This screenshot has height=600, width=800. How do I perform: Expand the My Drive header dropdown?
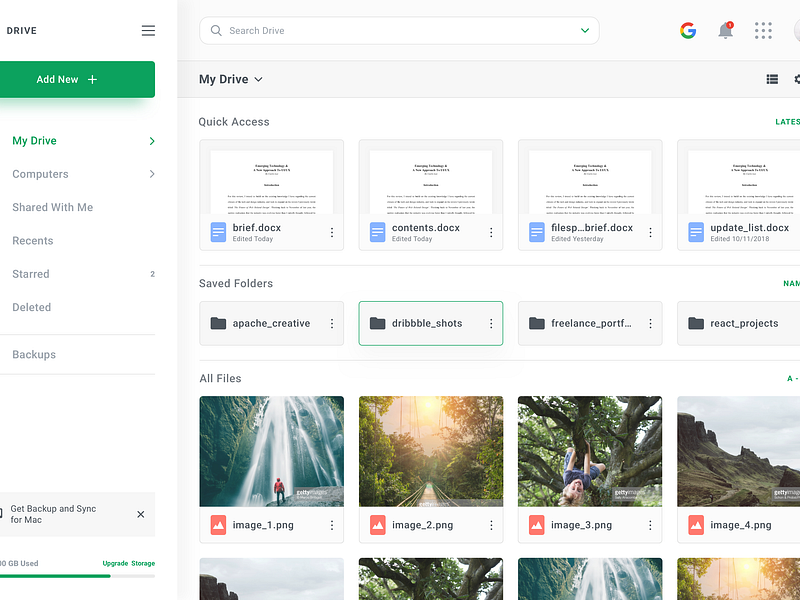tap(257, 79)
